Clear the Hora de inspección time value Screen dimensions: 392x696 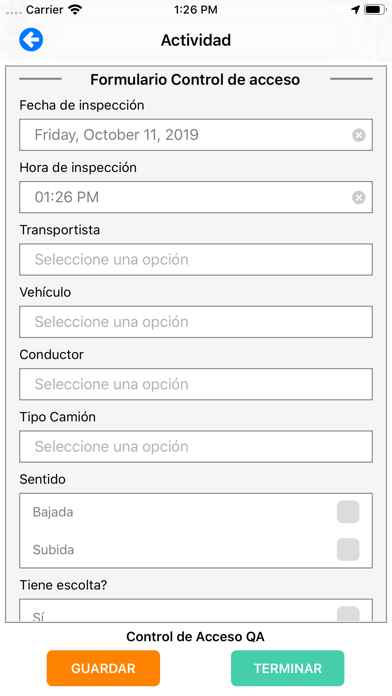point(359,197)
